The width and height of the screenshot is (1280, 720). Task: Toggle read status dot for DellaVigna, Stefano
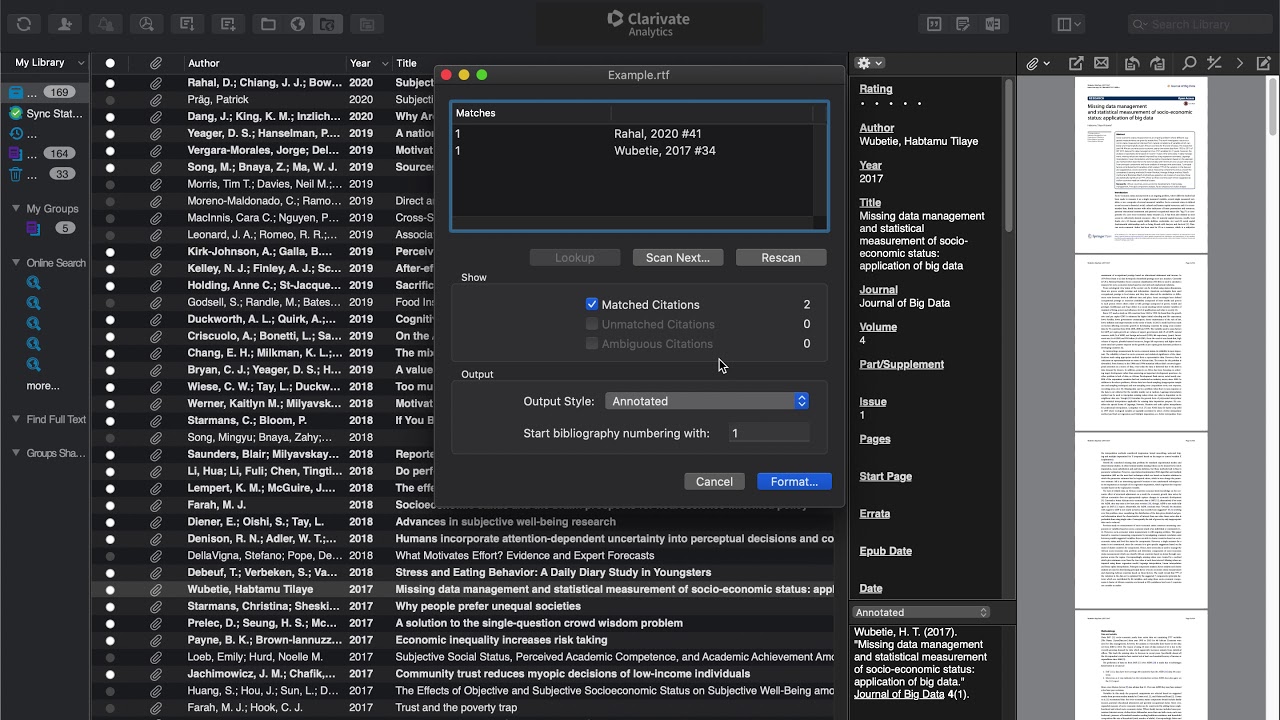tap(110, 555)
